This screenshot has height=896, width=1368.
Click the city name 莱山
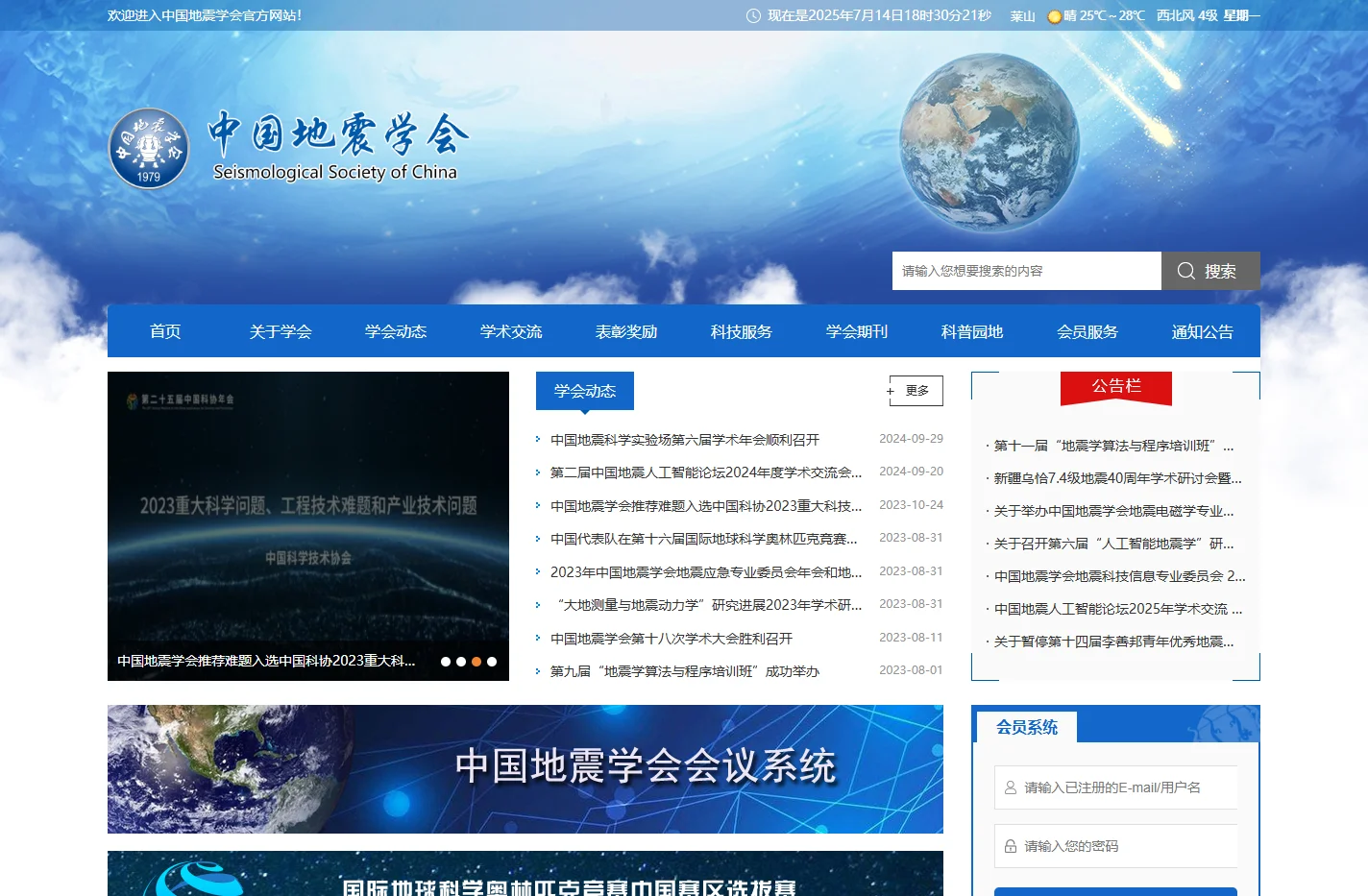click(x=1022, y=15)
